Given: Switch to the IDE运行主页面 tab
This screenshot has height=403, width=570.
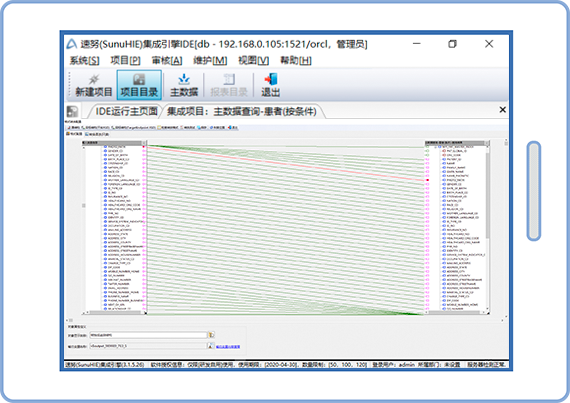Looking at the screenshot, I should pos(126,111).
